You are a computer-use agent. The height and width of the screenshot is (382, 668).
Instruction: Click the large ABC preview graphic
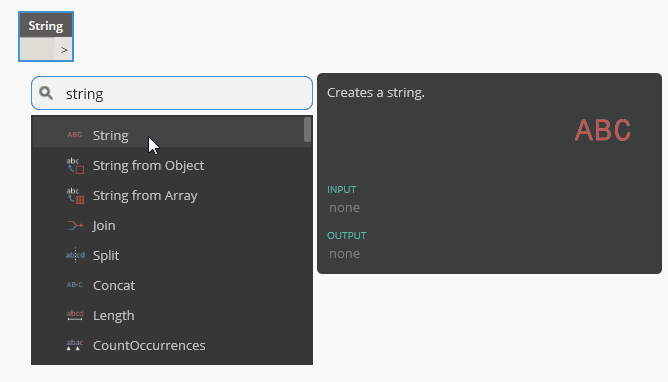pyautogui.click(x=602, y=130)
